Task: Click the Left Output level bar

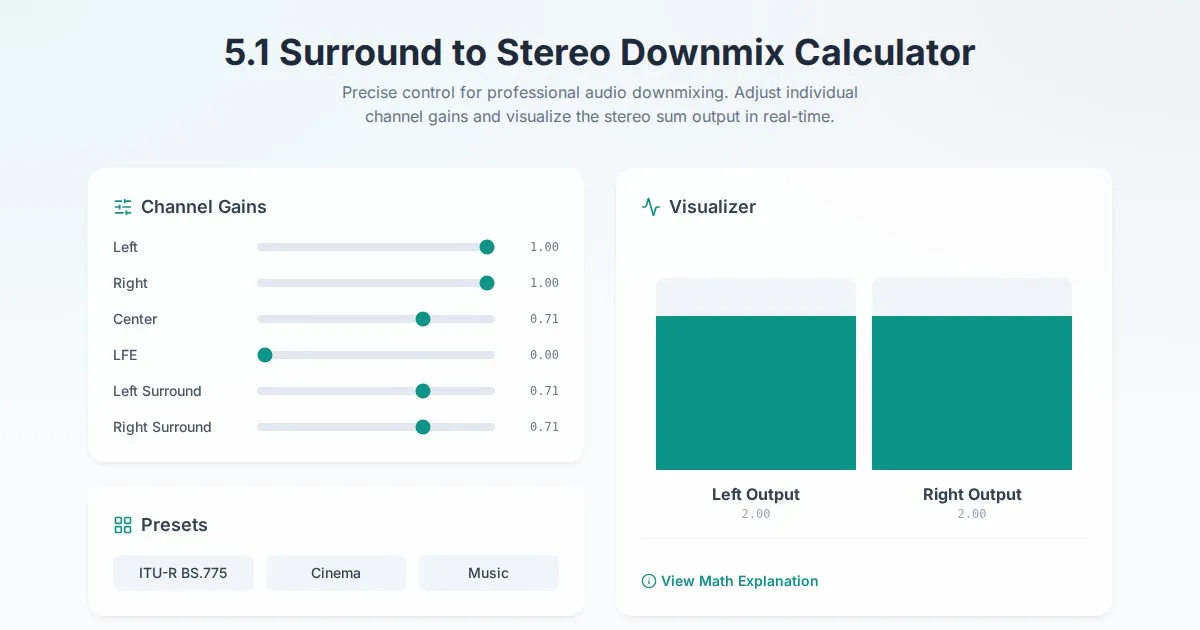Action: pyautogui.click(x=756, y=392)
